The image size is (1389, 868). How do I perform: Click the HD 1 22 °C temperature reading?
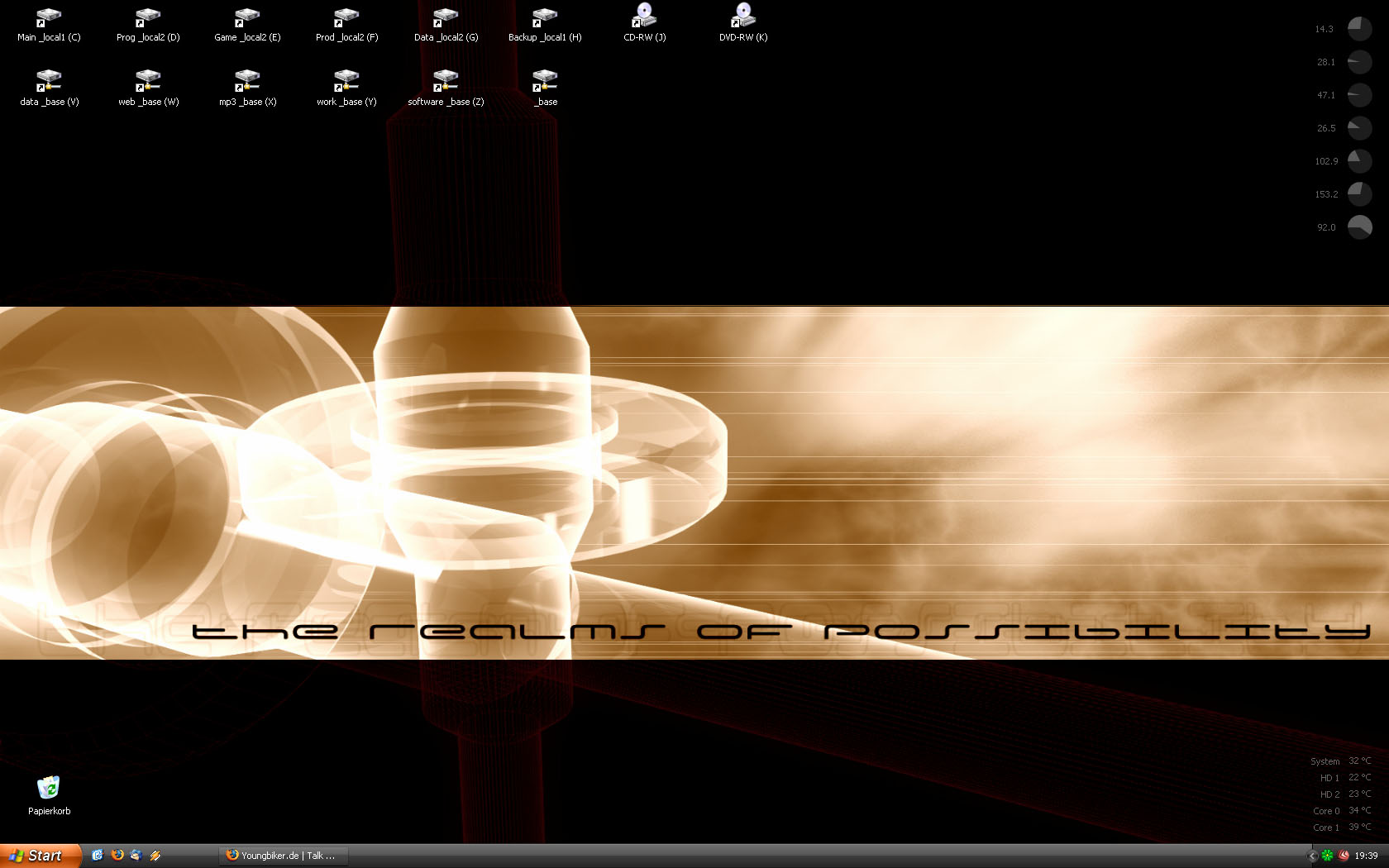[x=1345, y=778]
